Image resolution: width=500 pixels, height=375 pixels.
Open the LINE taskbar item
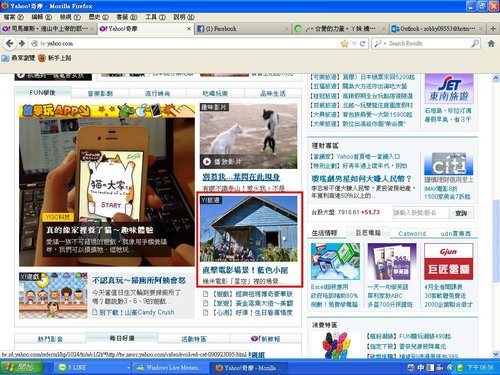93,368
